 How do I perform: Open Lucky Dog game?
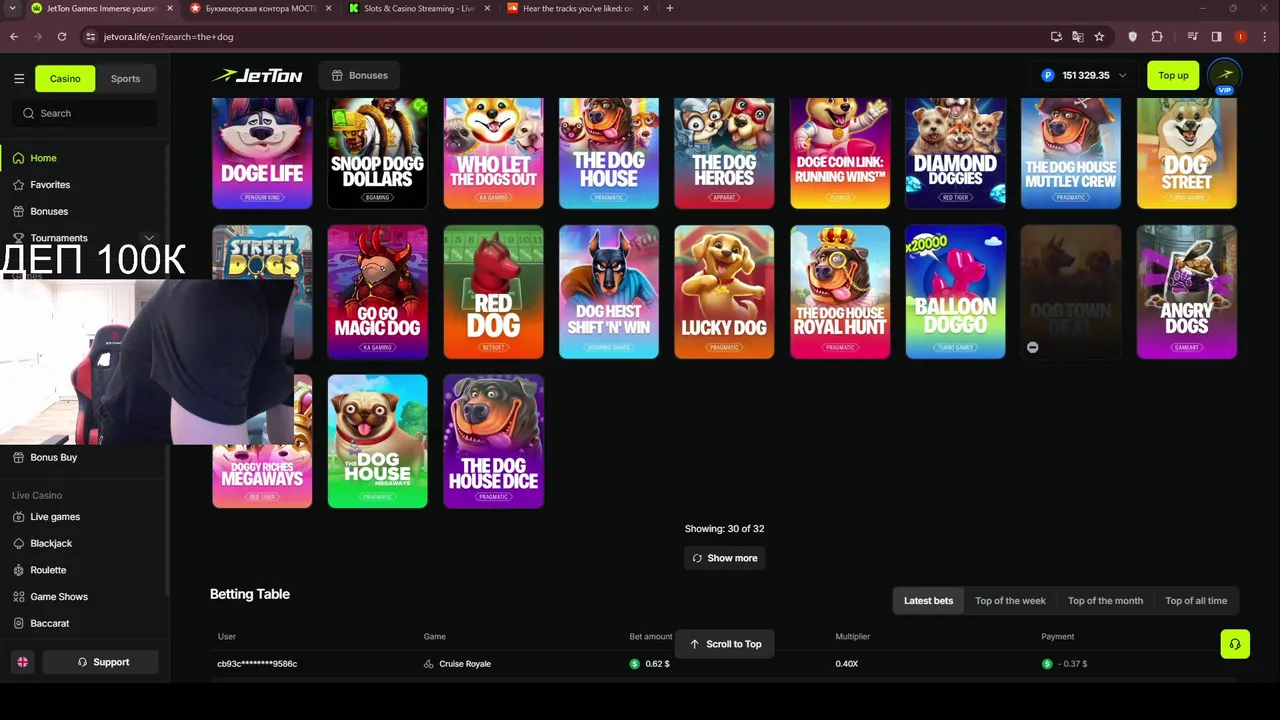click(x=724, y=292)
